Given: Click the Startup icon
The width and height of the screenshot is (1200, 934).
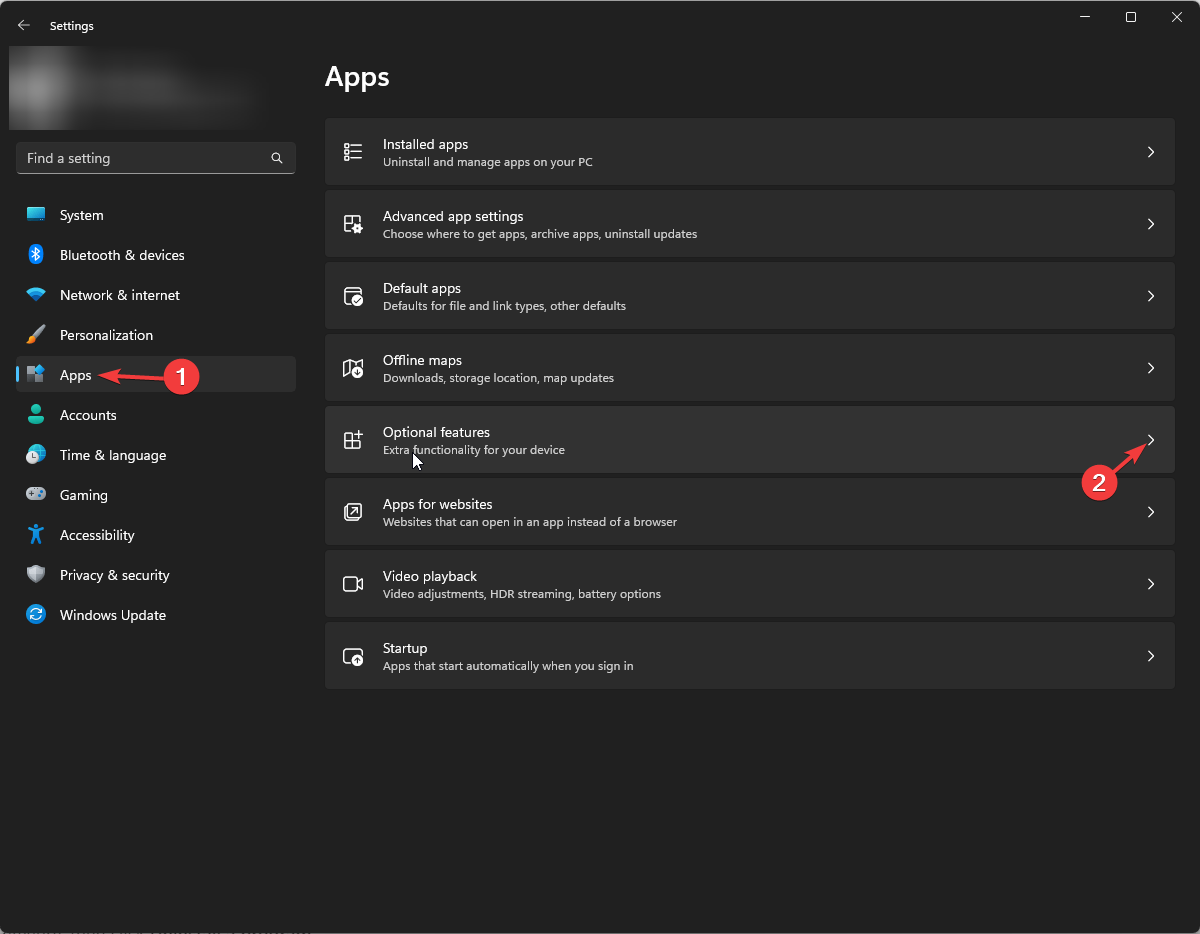Looking at the screenshot, I should pos(353,656).
